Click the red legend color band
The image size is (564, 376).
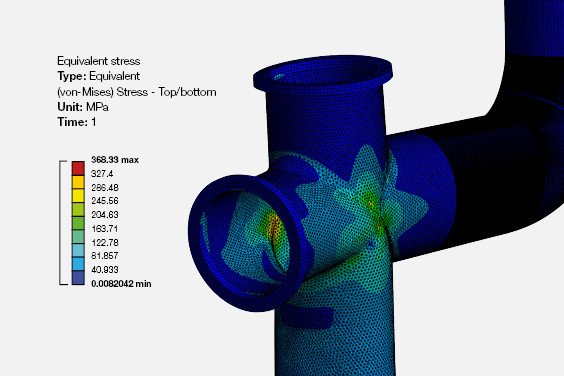point(78,168)
